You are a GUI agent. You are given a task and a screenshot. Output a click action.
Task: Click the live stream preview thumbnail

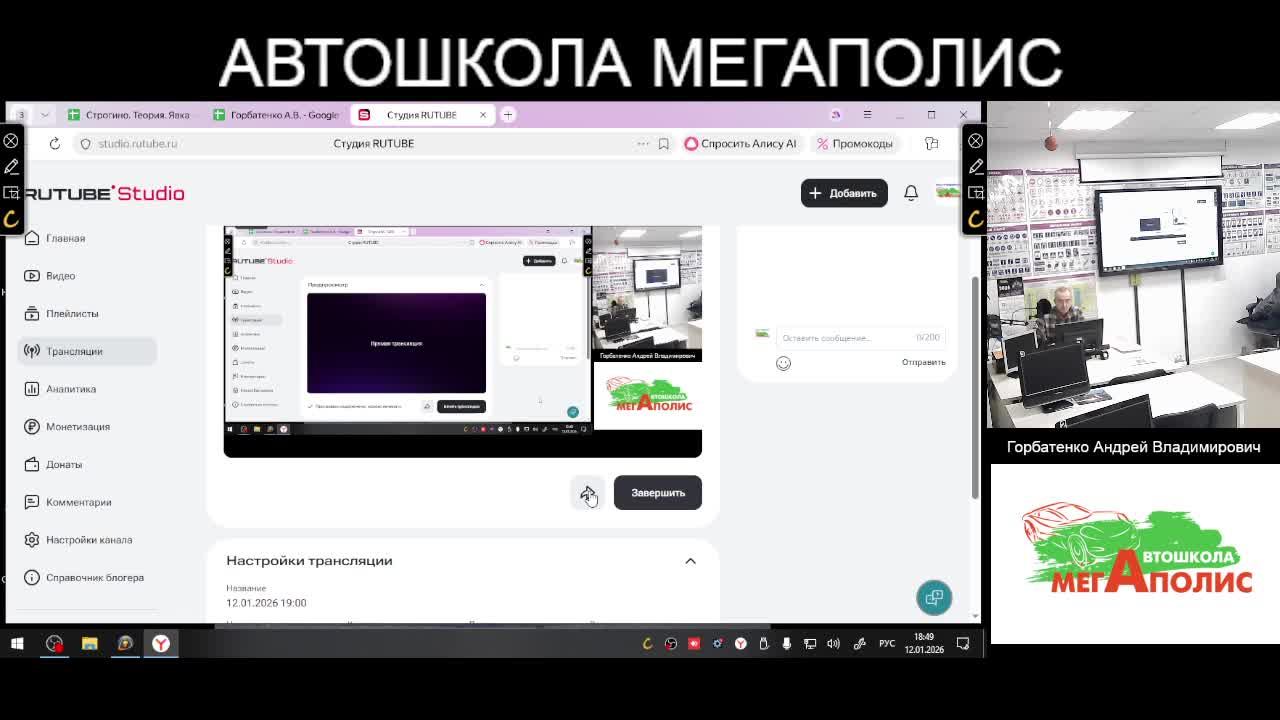[463, 341]
